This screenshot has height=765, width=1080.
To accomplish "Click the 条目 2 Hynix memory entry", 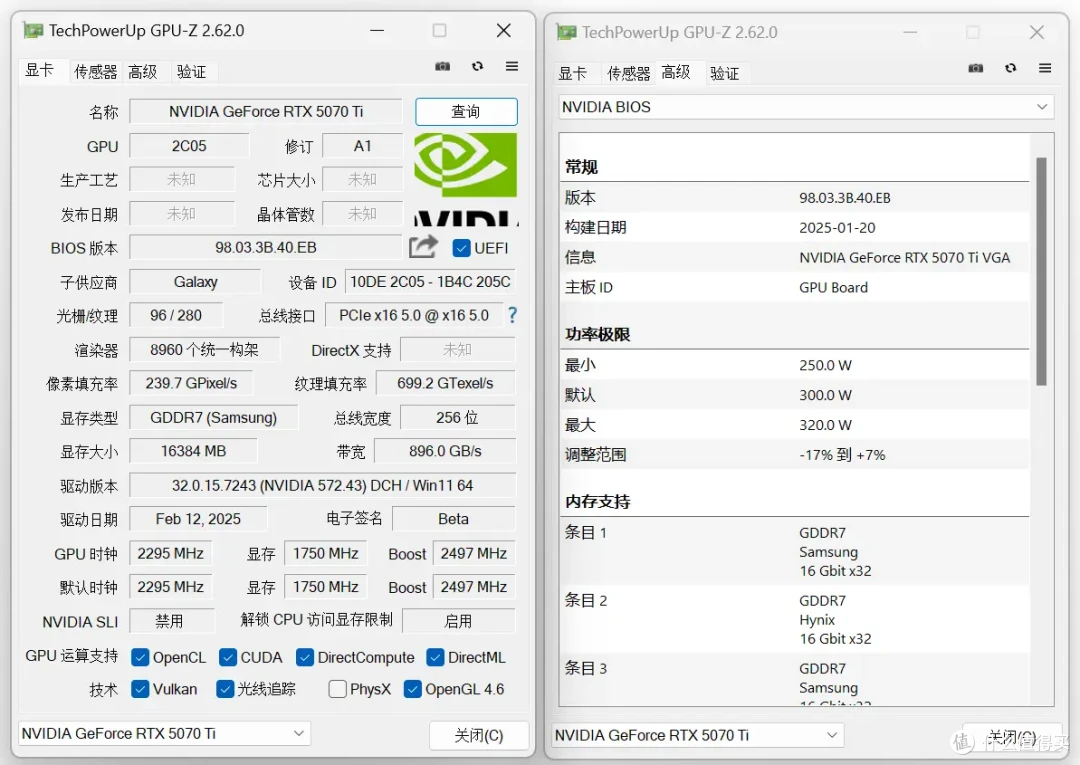I will pyautogui.click(x=794, y=619).
